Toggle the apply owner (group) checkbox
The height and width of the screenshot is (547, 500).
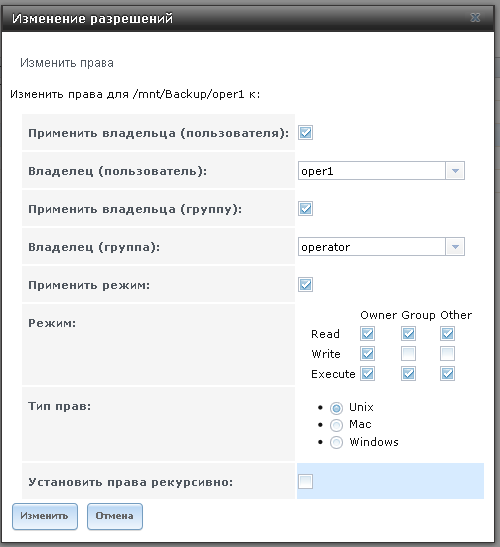point(305,209)
